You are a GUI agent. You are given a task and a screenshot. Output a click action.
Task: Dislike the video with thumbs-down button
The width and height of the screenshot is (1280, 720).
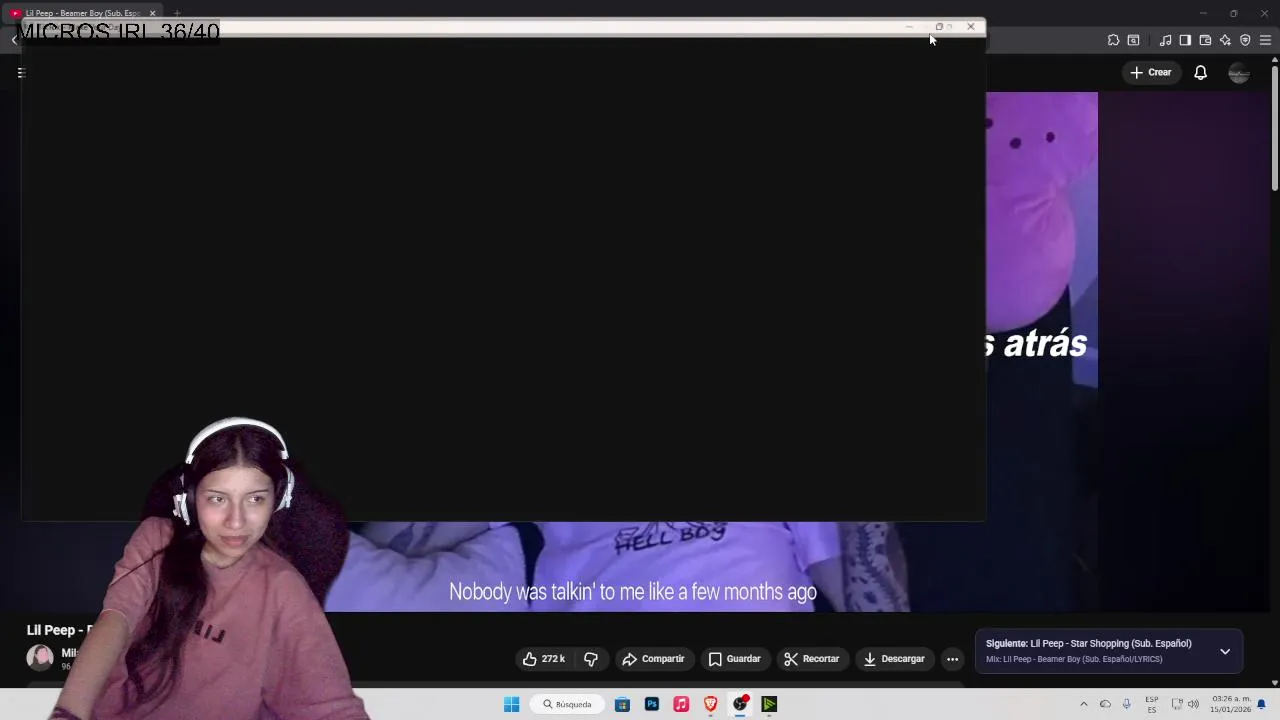pyautogui.click(x=591, y=659)
